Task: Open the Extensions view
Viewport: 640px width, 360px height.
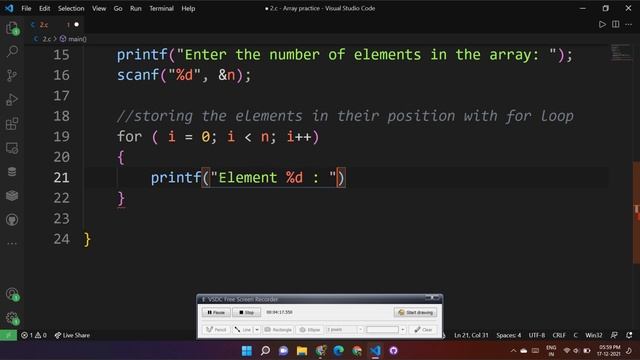Action: click(x=12, y=124)
